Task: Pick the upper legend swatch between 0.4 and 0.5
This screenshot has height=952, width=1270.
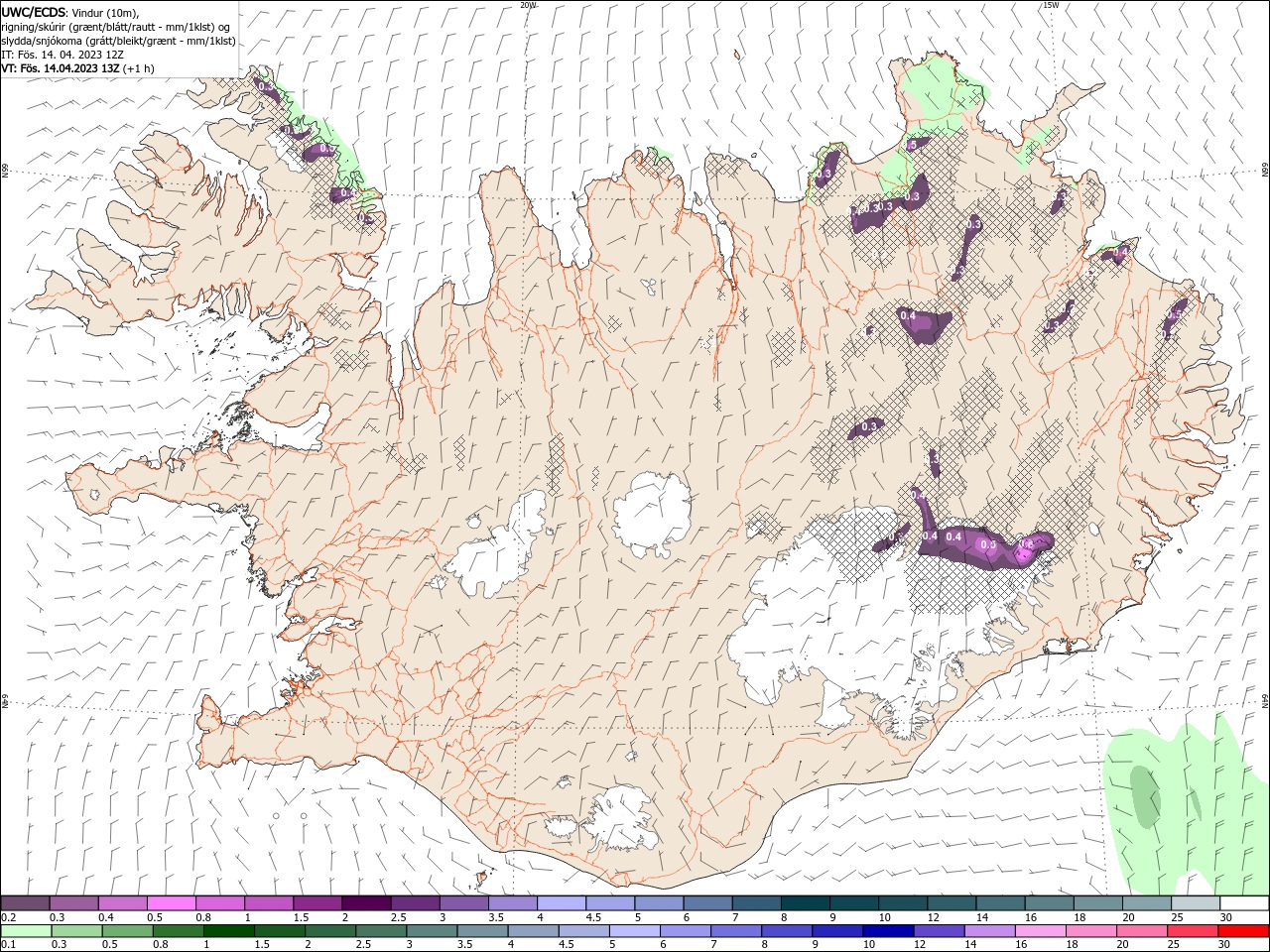Action: click(x=122, y=903)
